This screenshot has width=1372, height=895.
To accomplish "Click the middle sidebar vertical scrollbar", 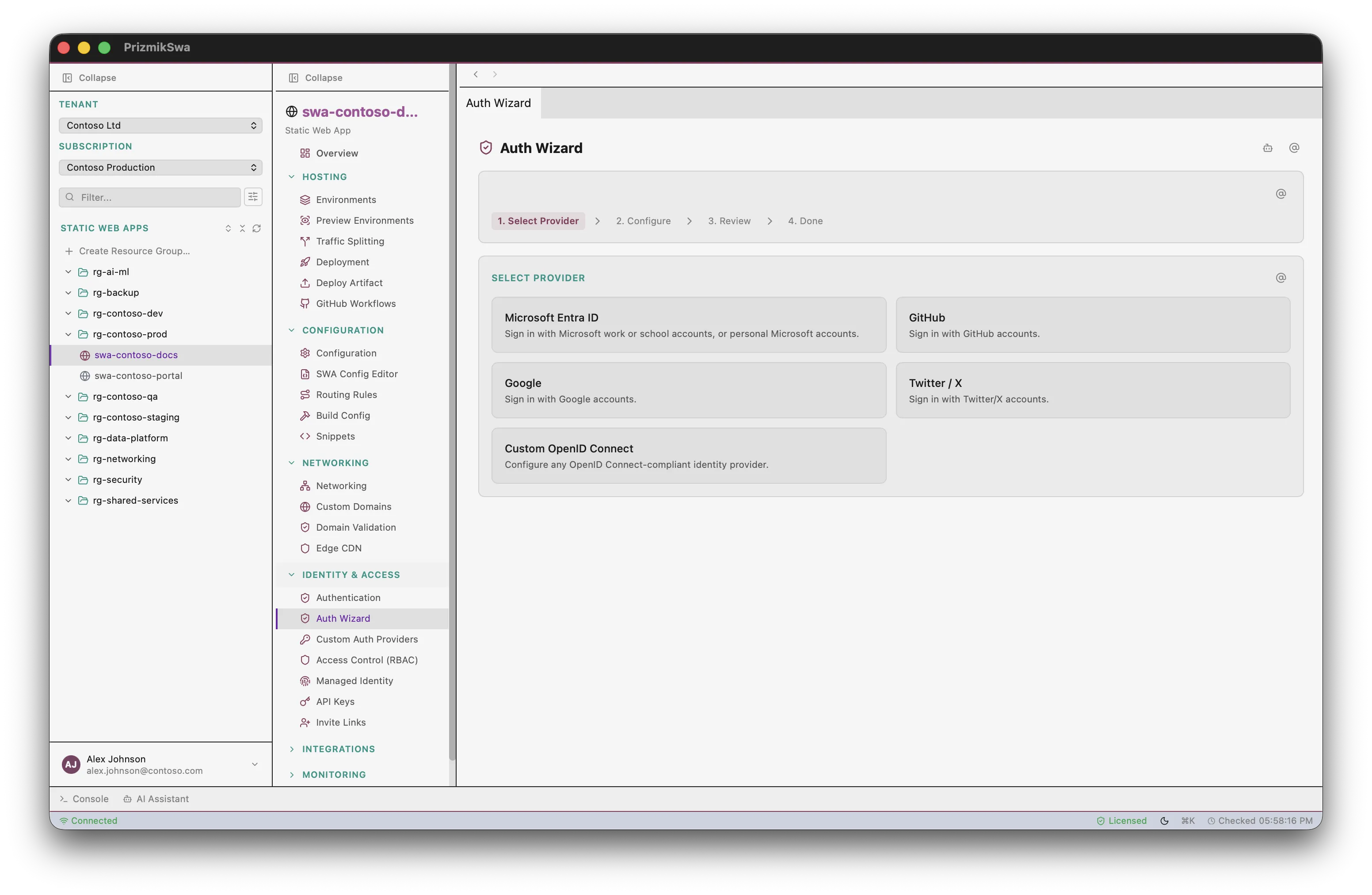I will pyautogui.click(x=452, y=412).
